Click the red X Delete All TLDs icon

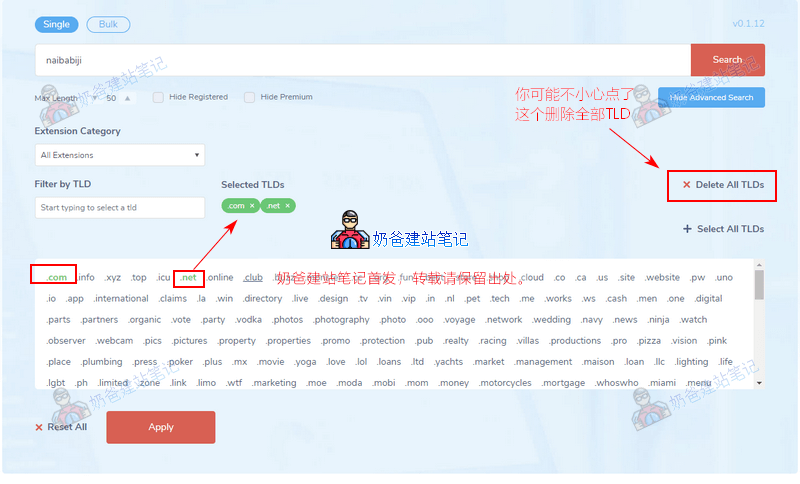(x=686, y=185)
